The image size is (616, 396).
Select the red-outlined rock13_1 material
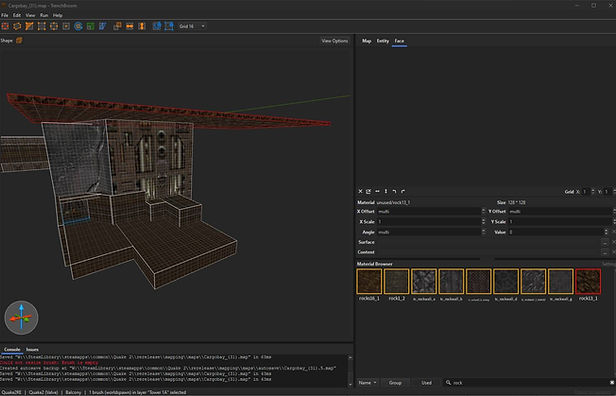pyautogui.click(x=588, y=281)
